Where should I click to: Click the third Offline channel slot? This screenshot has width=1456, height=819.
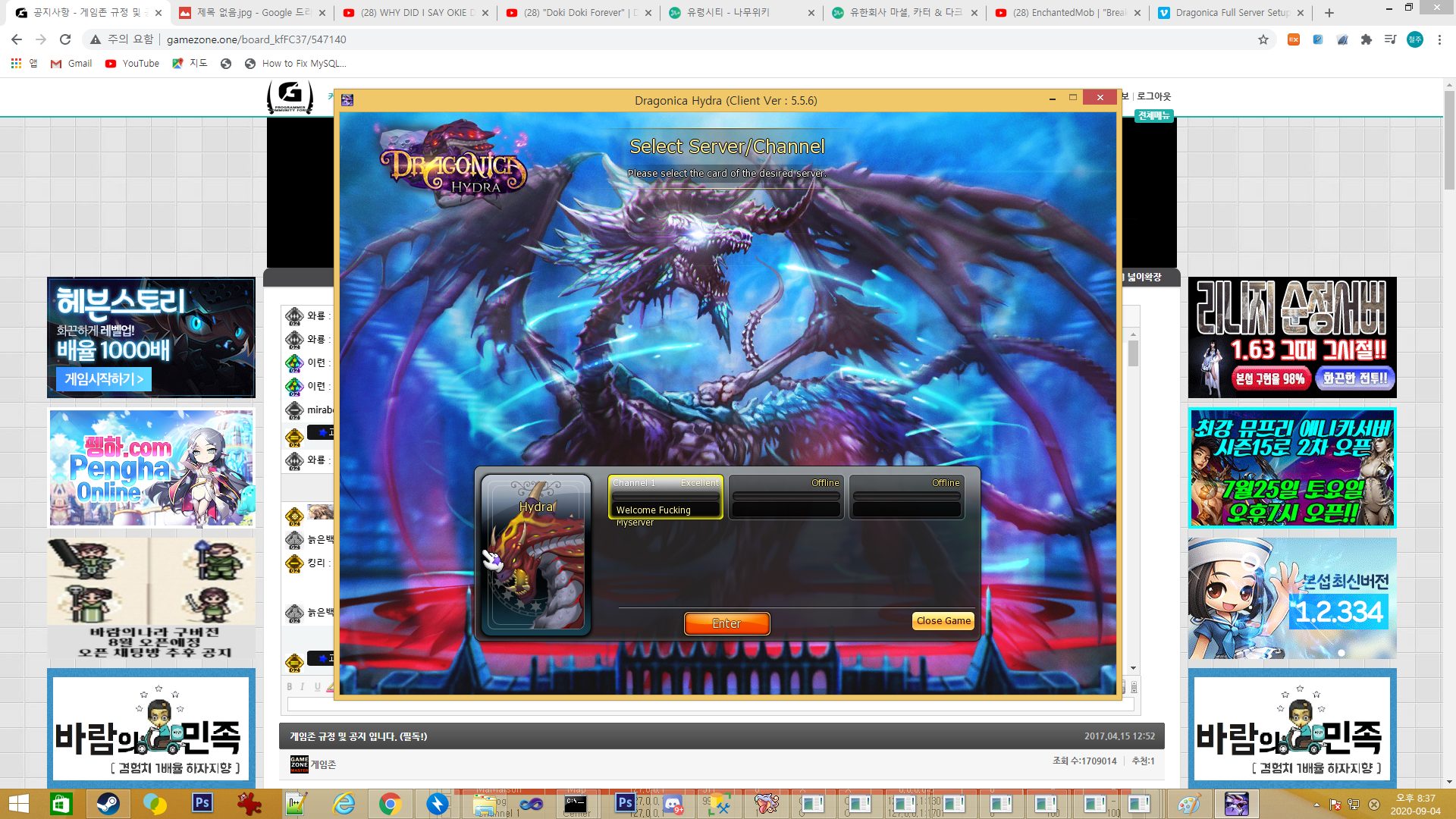click(907, 497)
